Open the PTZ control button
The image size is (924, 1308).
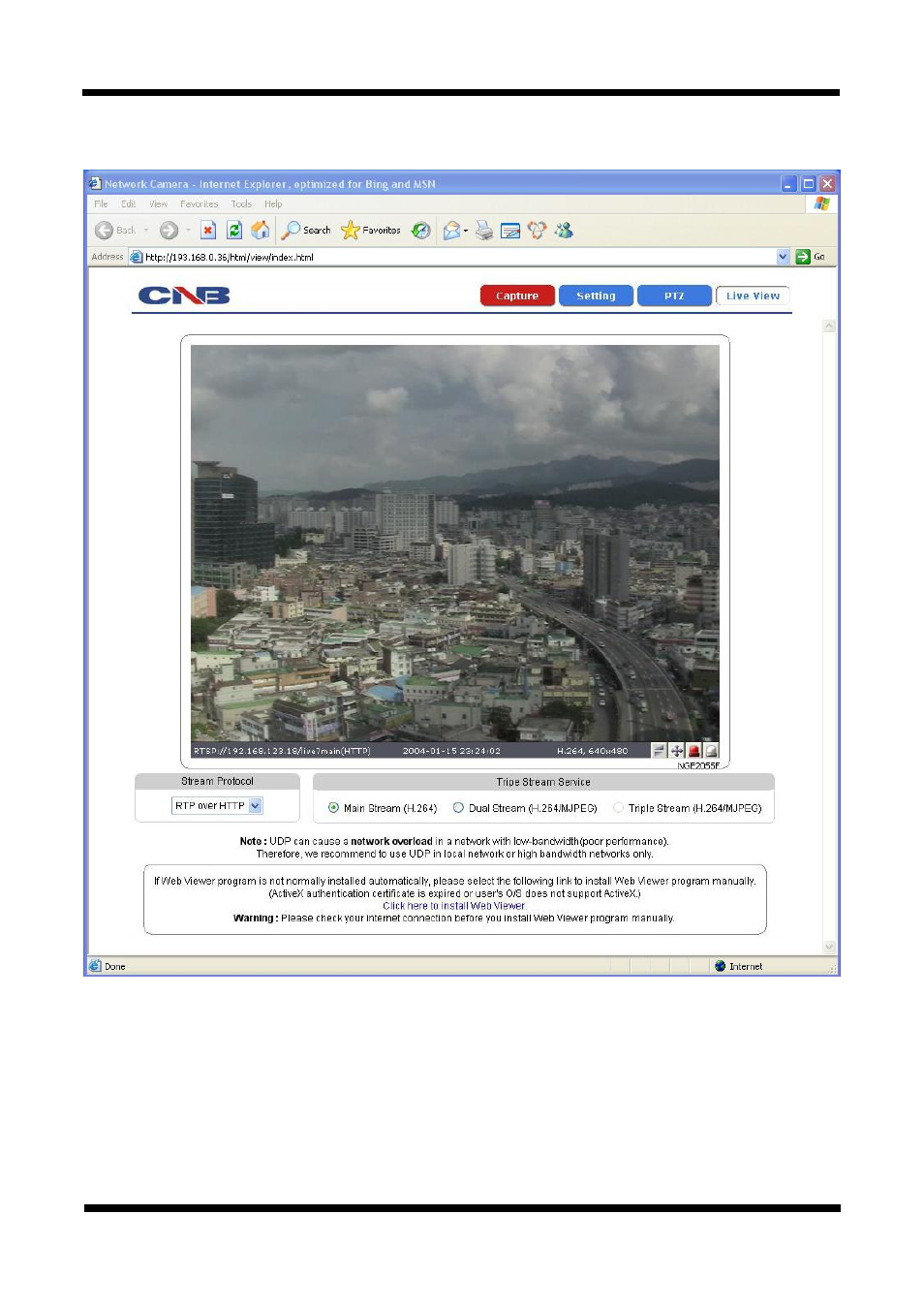(x=674, y=296)
